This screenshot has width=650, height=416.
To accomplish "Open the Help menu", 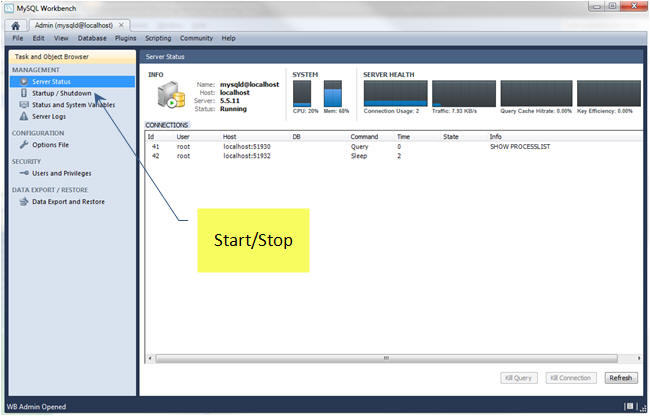I will point(228,38).
